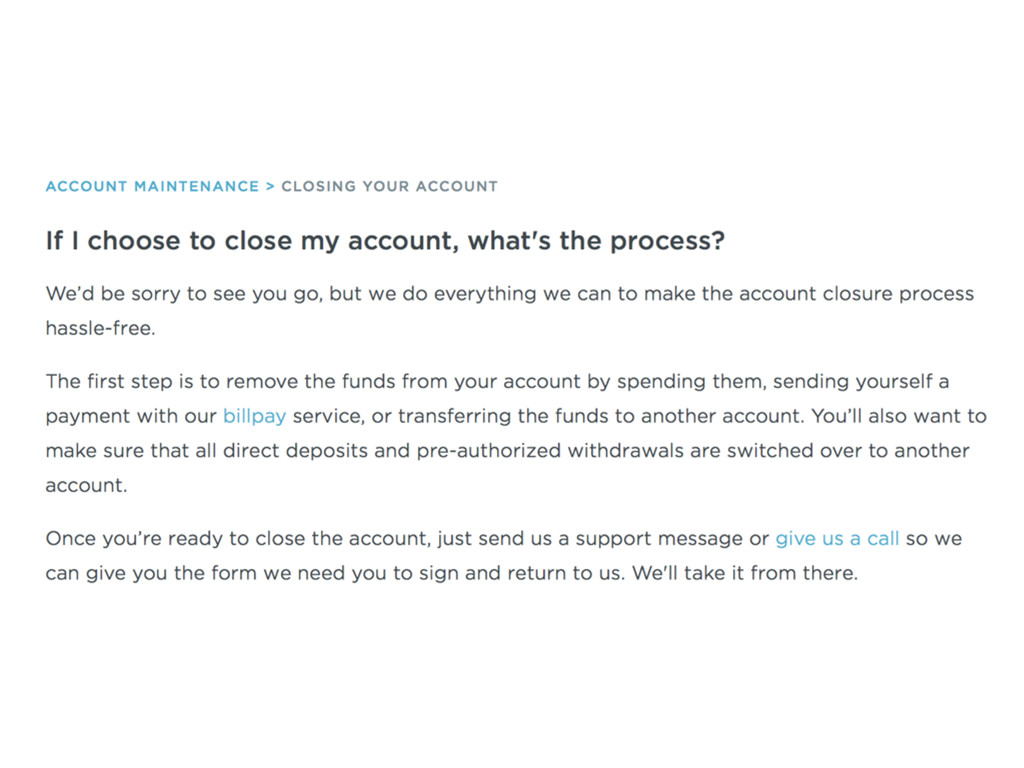The width and height of the screenshot is (1024, 768).
Task: Click the word "hassle-free."
Action: 101,328
